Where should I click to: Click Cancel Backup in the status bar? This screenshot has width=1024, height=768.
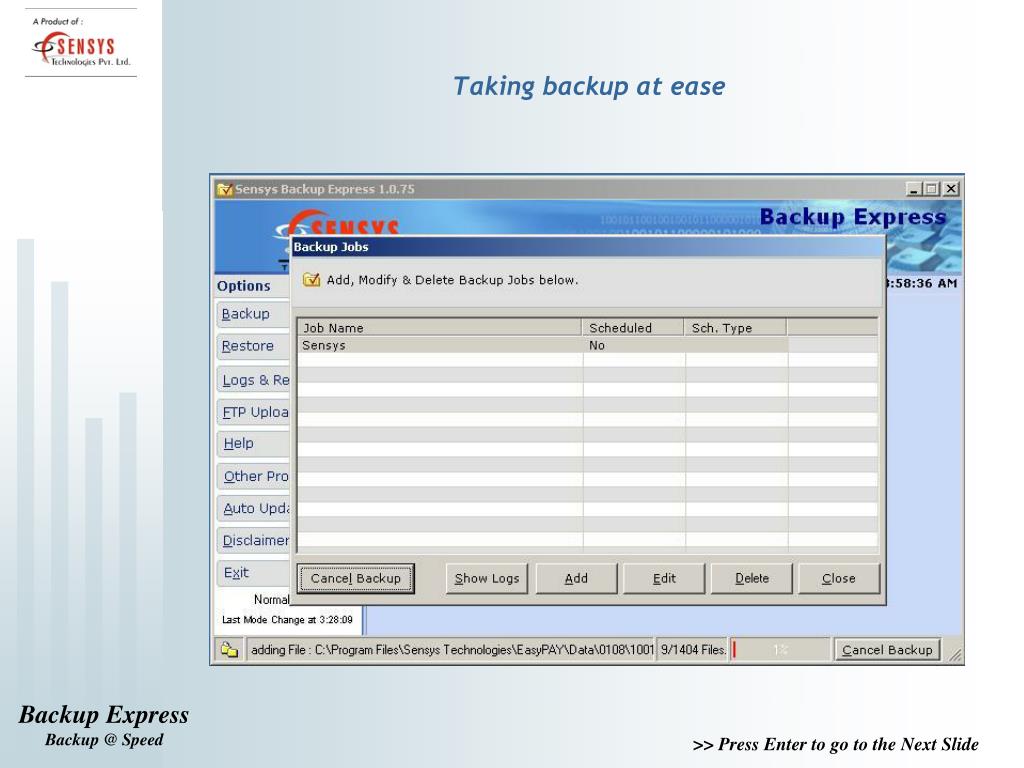pyautogui.click(x=888, y=650)
